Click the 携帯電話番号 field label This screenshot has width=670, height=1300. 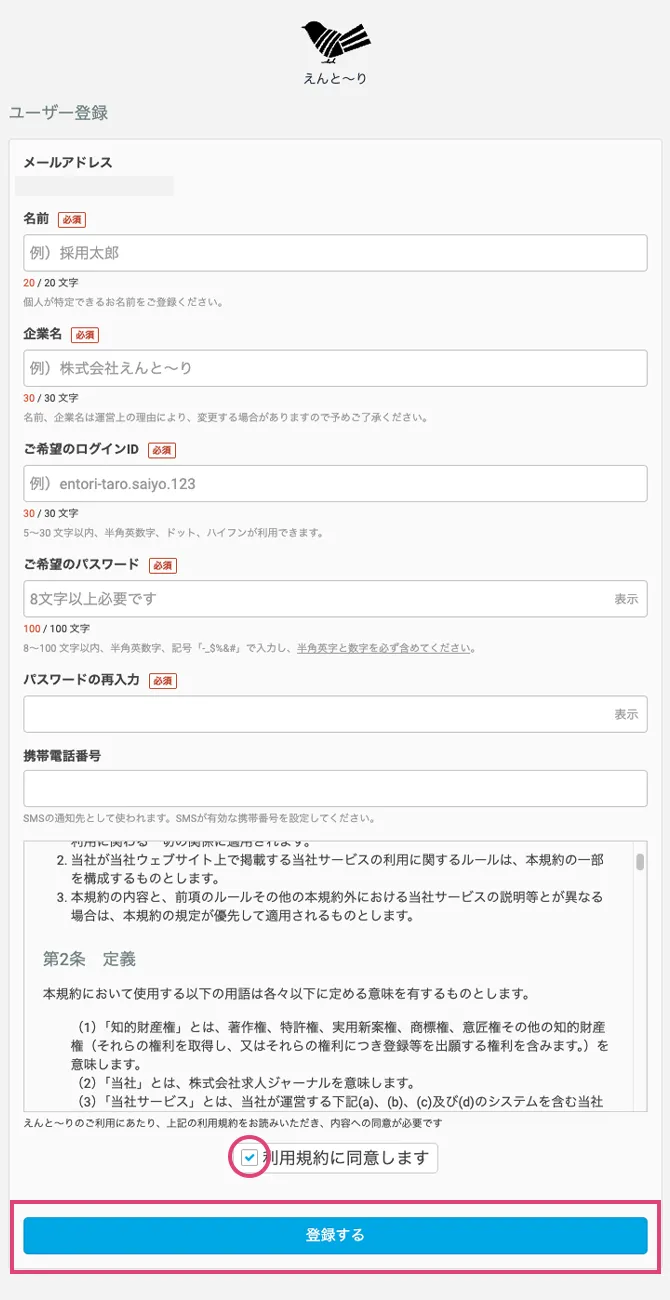point(62,756)
